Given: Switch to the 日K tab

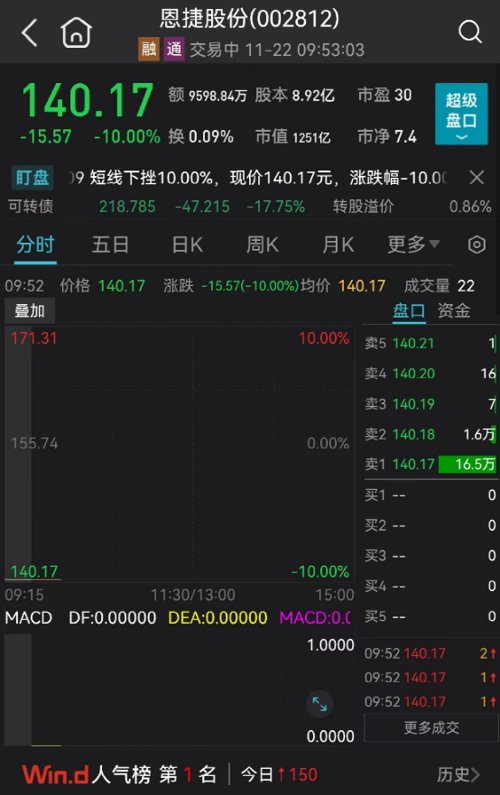Looking at the screenshot, I should click(187, 245).
